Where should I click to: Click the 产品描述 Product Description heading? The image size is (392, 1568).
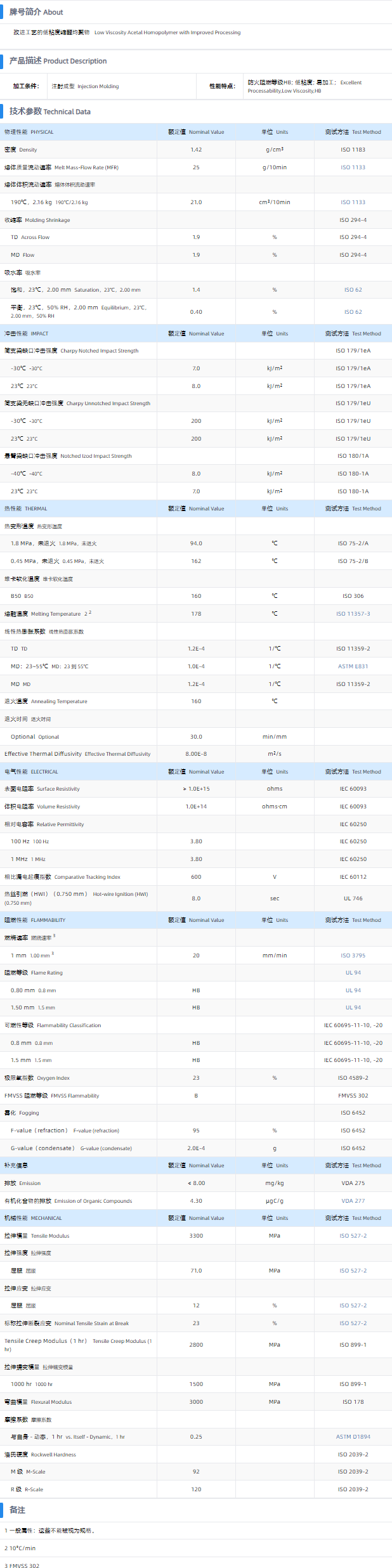pyautogui.click(x=58, y=61)
